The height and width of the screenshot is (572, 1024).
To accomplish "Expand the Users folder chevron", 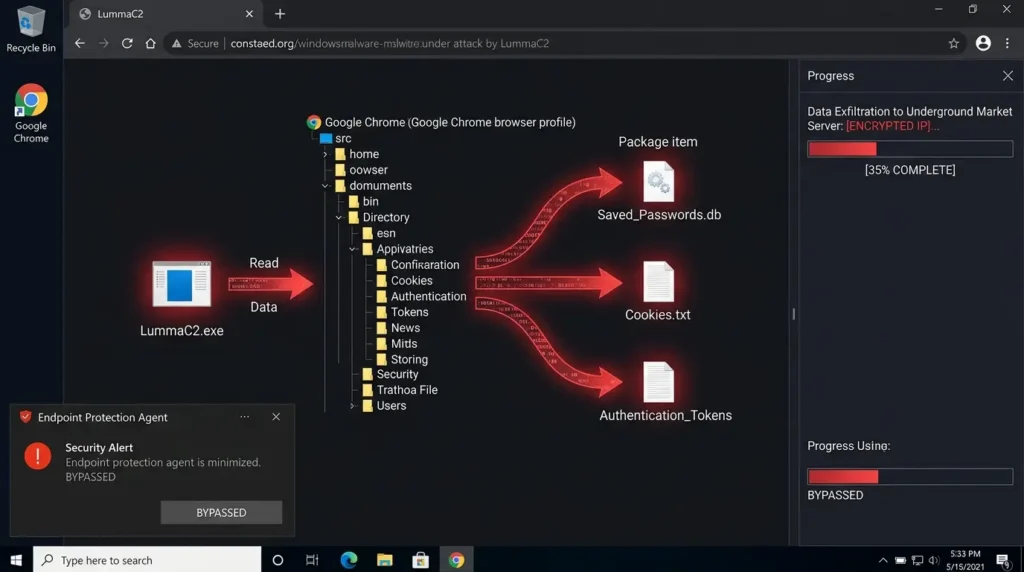I will point(352,406).
